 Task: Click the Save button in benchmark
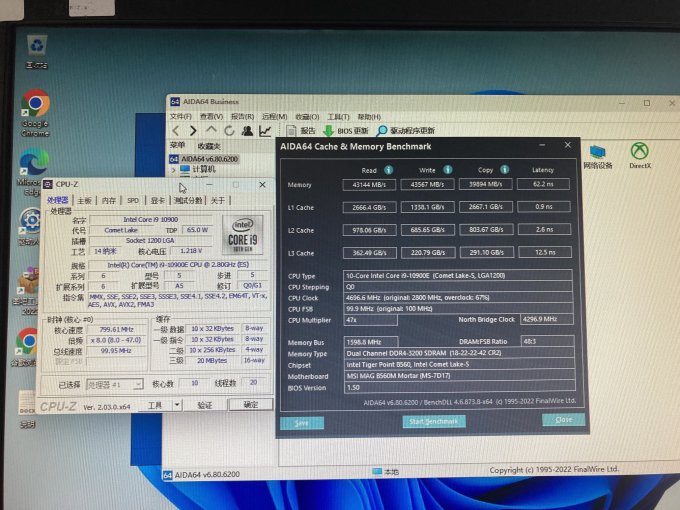tap(302, 423)
